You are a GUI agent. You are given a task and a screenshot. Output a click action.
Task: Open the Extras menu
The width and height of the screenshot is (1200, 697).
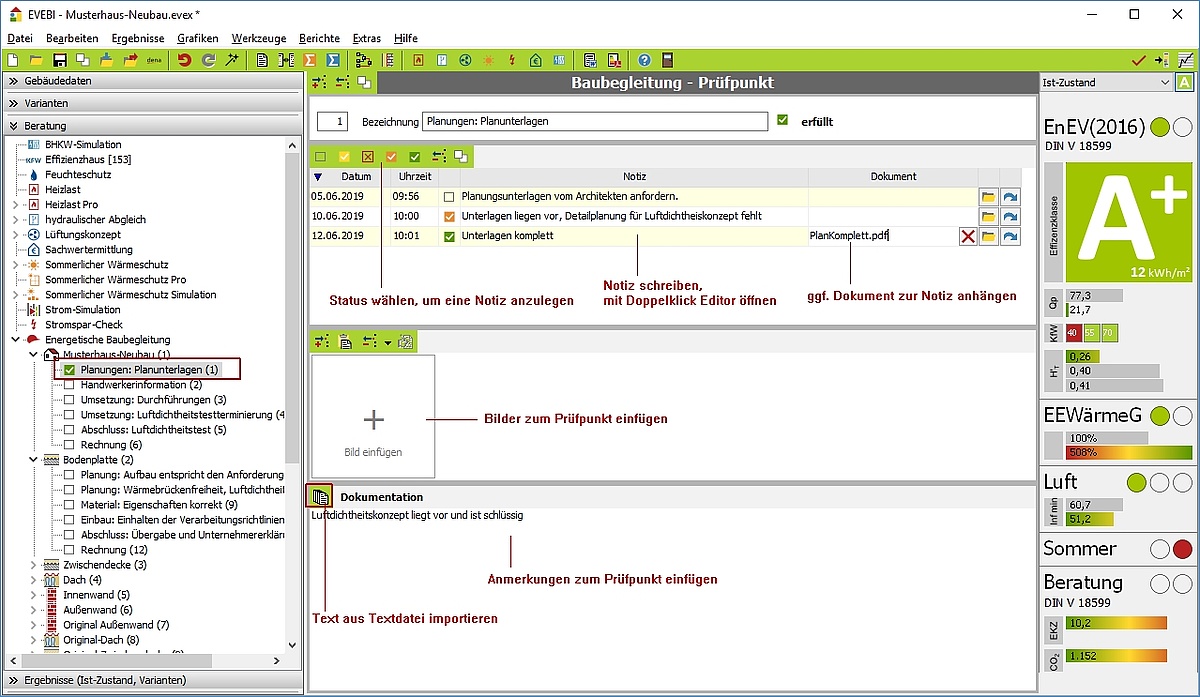pyautogui.click(x=367, y=37)
